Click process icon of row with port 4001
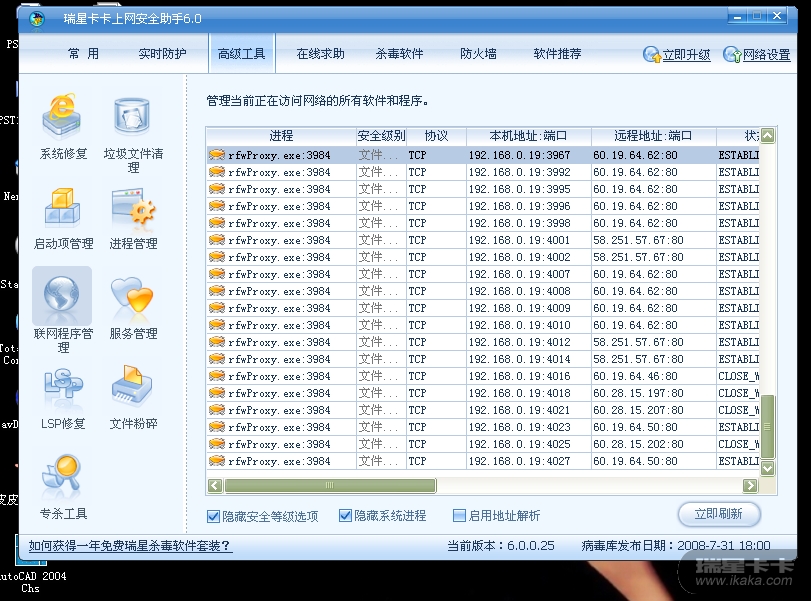The width and height of the screenshot is (811, 601). pos(217,240)
